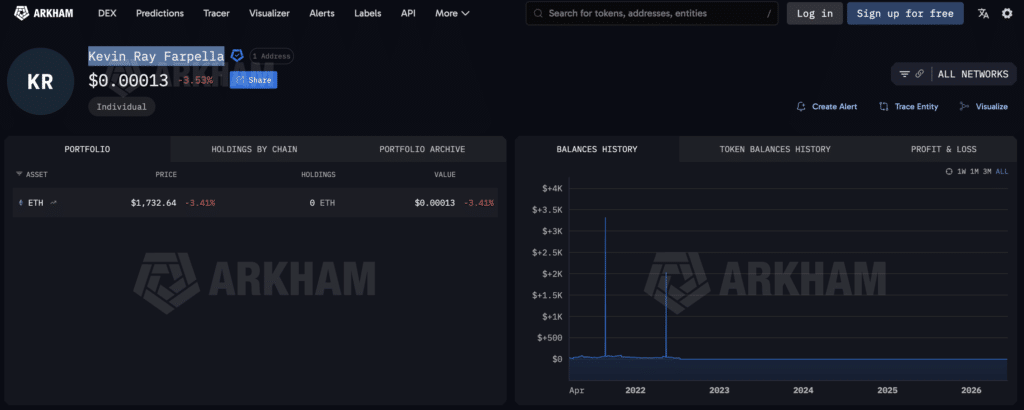Click the bell icon for Create Alert

801,106
